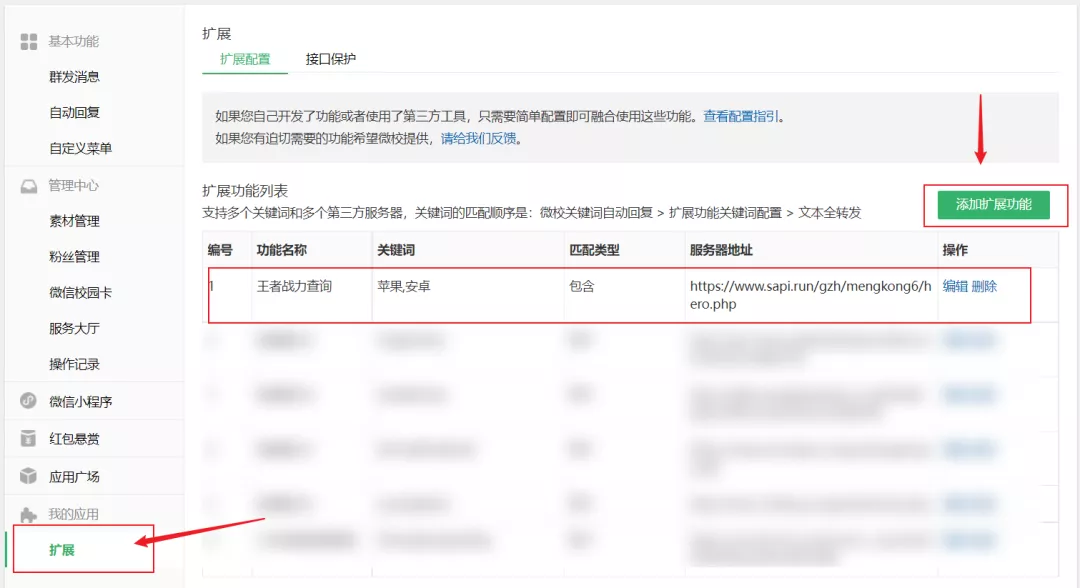Click the 我的应用 puzzle icon
The height and width of the screenshot is (588, 1080).
point(28,514)
